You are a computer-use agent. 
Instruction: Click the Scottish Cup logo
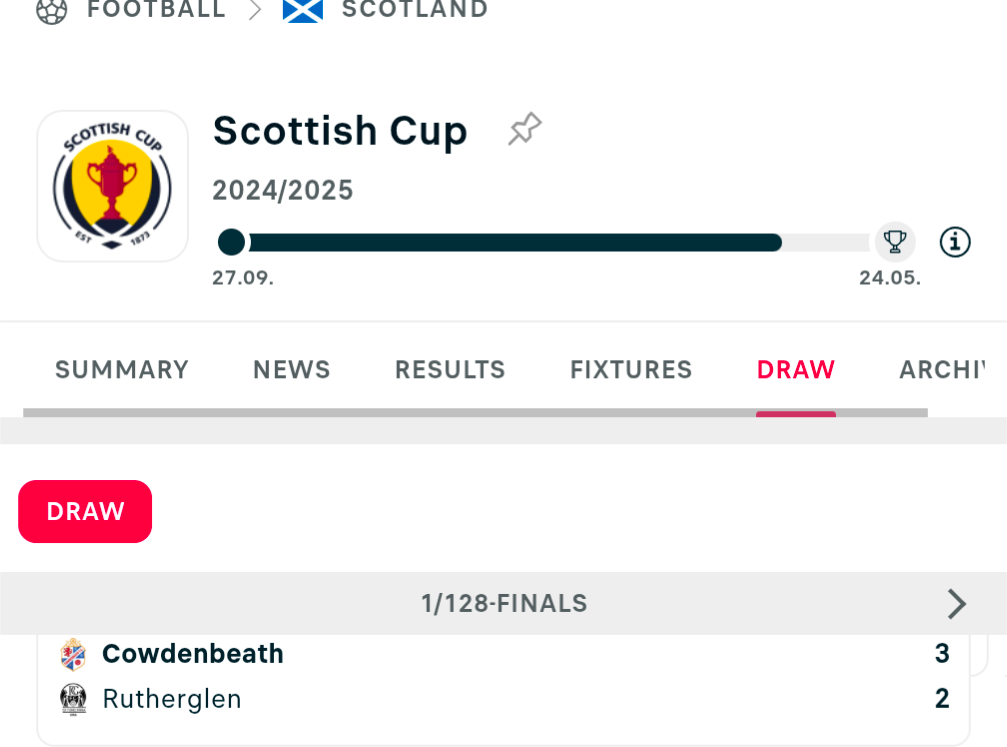112,186
